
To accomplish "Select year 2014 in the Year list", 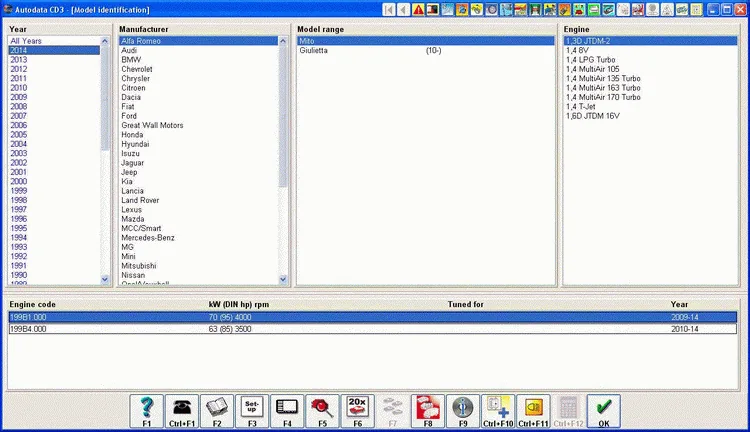I will coord(54,51).
